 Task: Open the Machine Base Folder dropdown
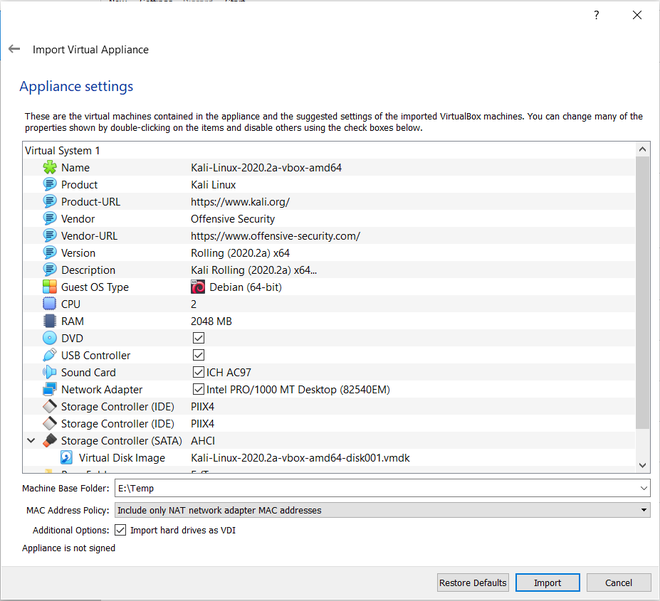click(644, 488)
